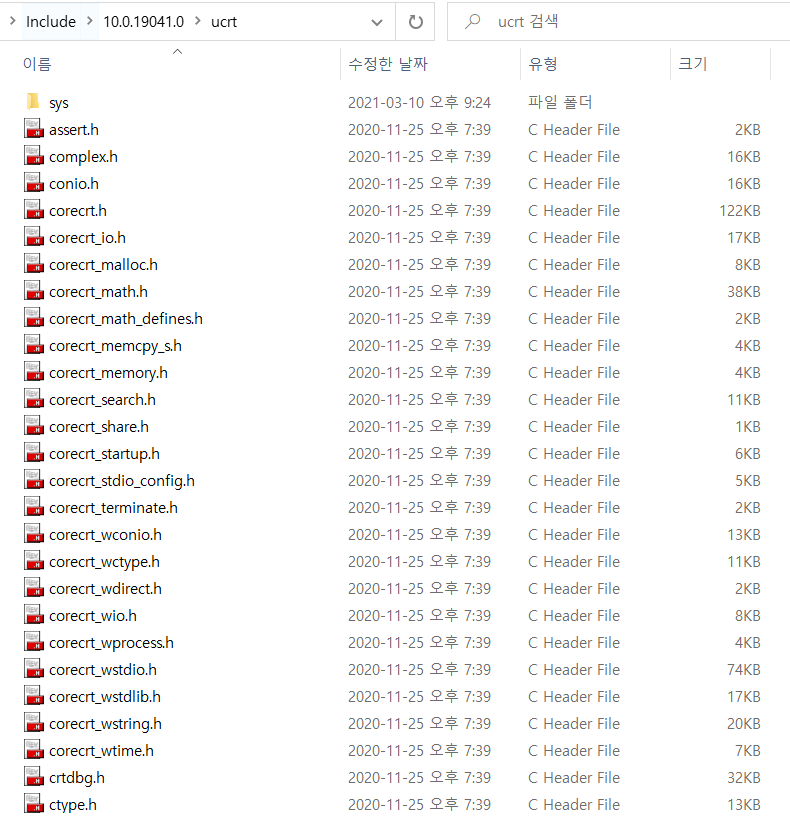Click the 1KB size of corecrt_share.h
790x824 pixels.
pos(747,426)
